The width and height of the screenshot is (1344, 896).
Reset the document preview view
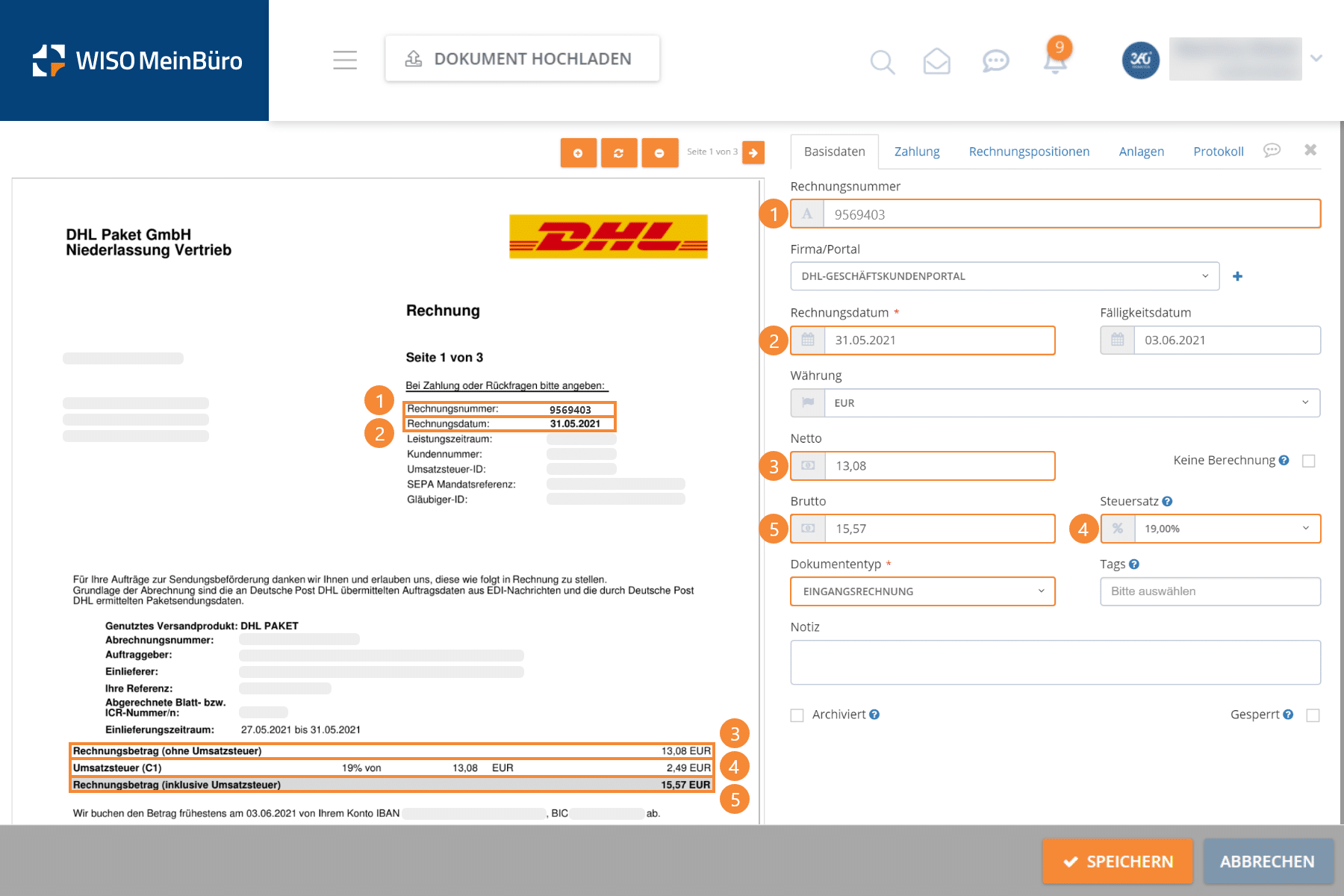(x=619, y=152)
